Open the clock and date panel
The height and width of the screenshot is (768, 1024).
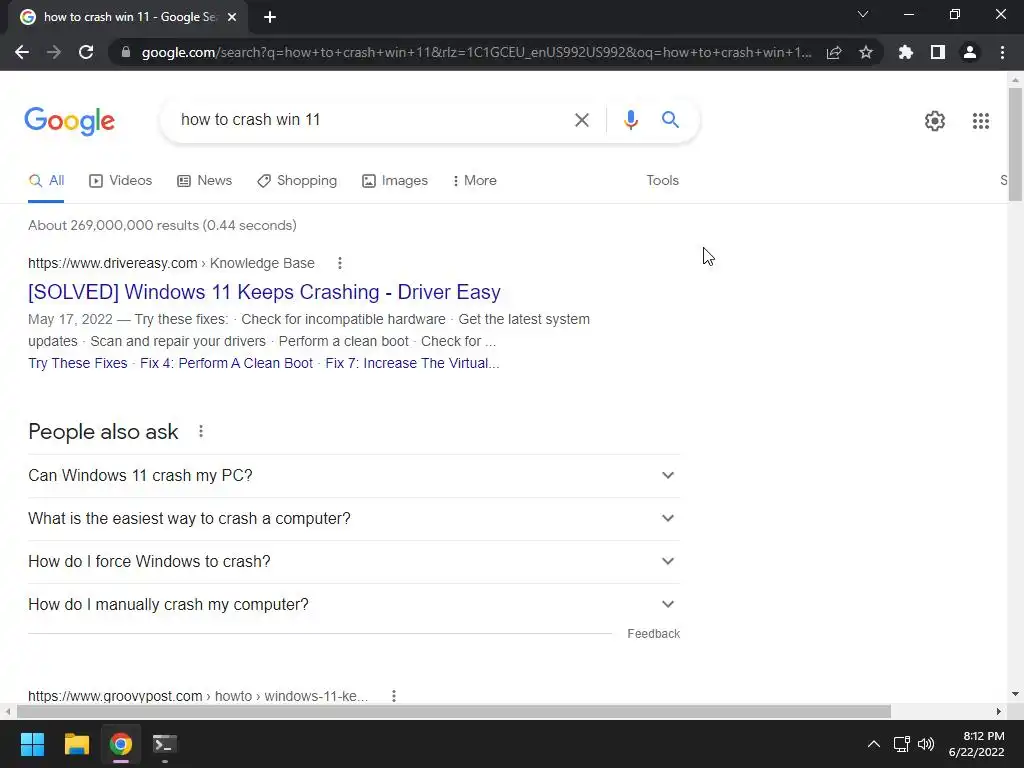[976, 744]
